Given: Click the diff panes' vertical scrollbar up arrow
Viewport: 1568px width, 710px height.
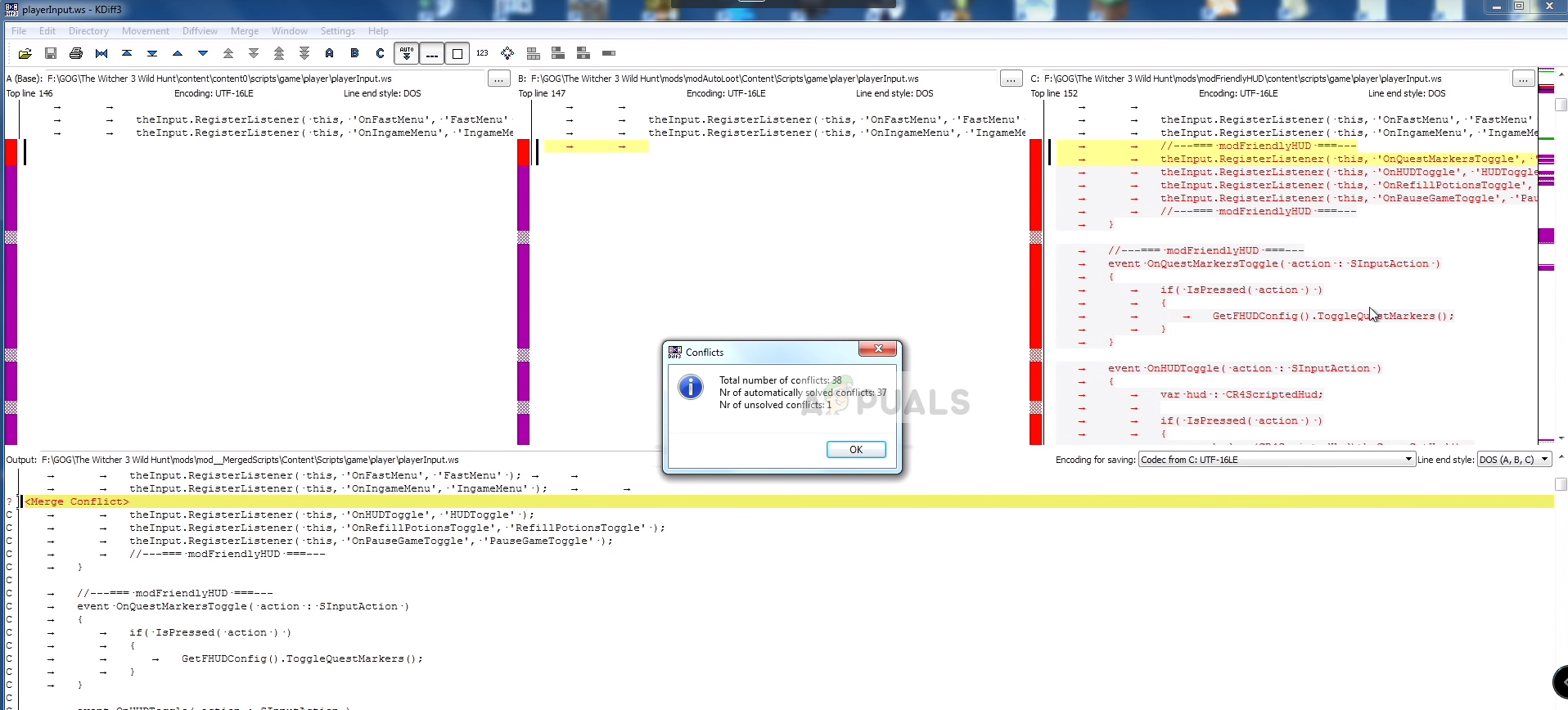Looking at the screenshot, I should pos(1561,75).
